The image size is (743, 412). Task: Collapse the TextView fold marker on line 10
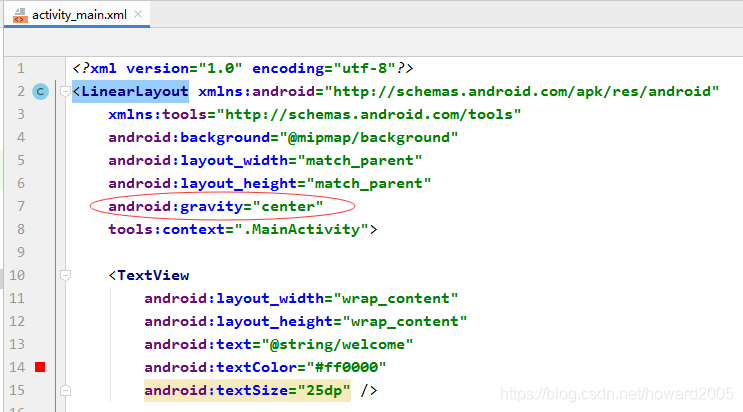point(65,275)
